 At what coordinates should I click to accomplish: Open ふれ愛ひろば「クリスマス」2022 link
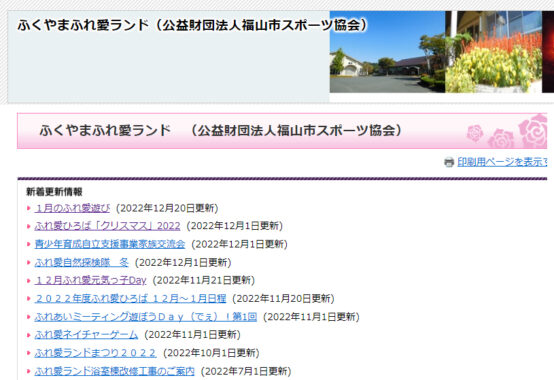coord(107,226)
